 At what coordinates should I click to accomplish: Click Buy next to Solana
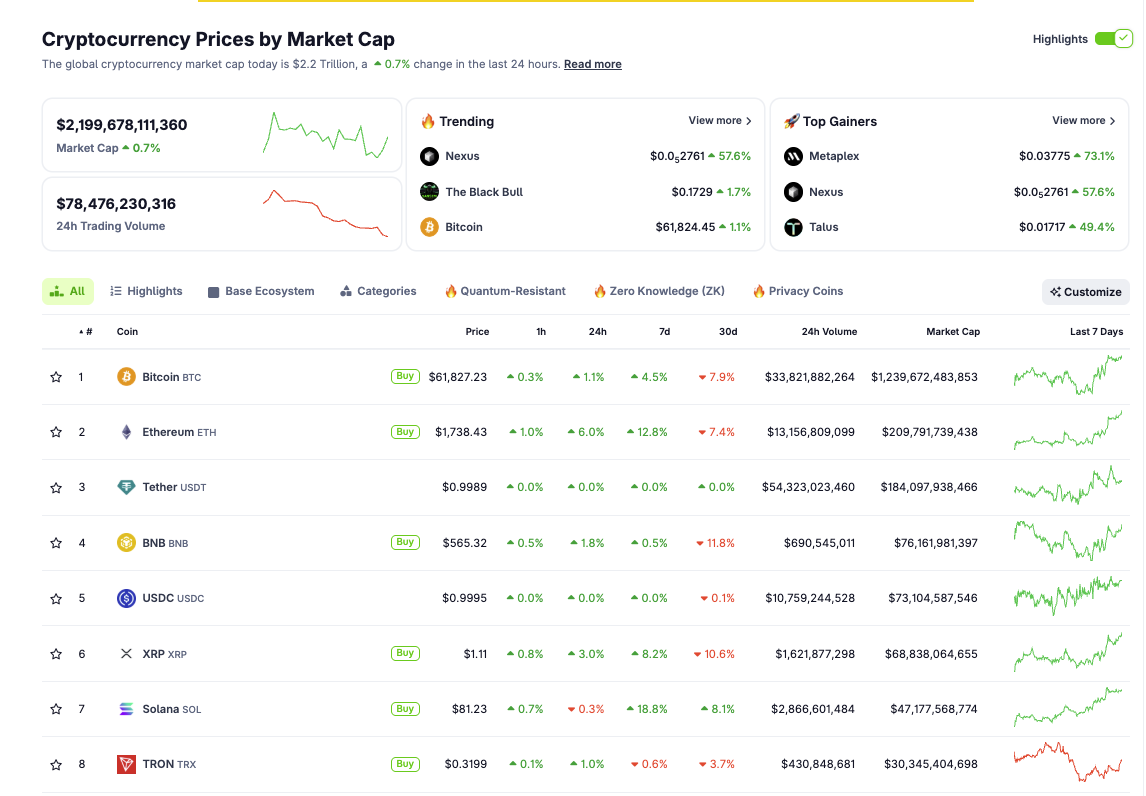click(406, 709)
